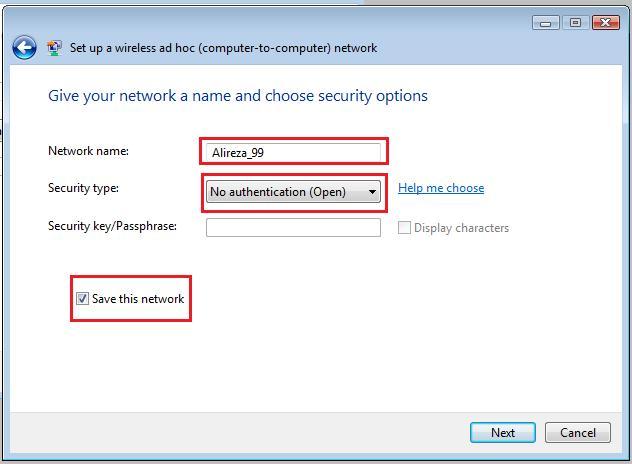Expand Security type using its black arrow

(372, 192)
